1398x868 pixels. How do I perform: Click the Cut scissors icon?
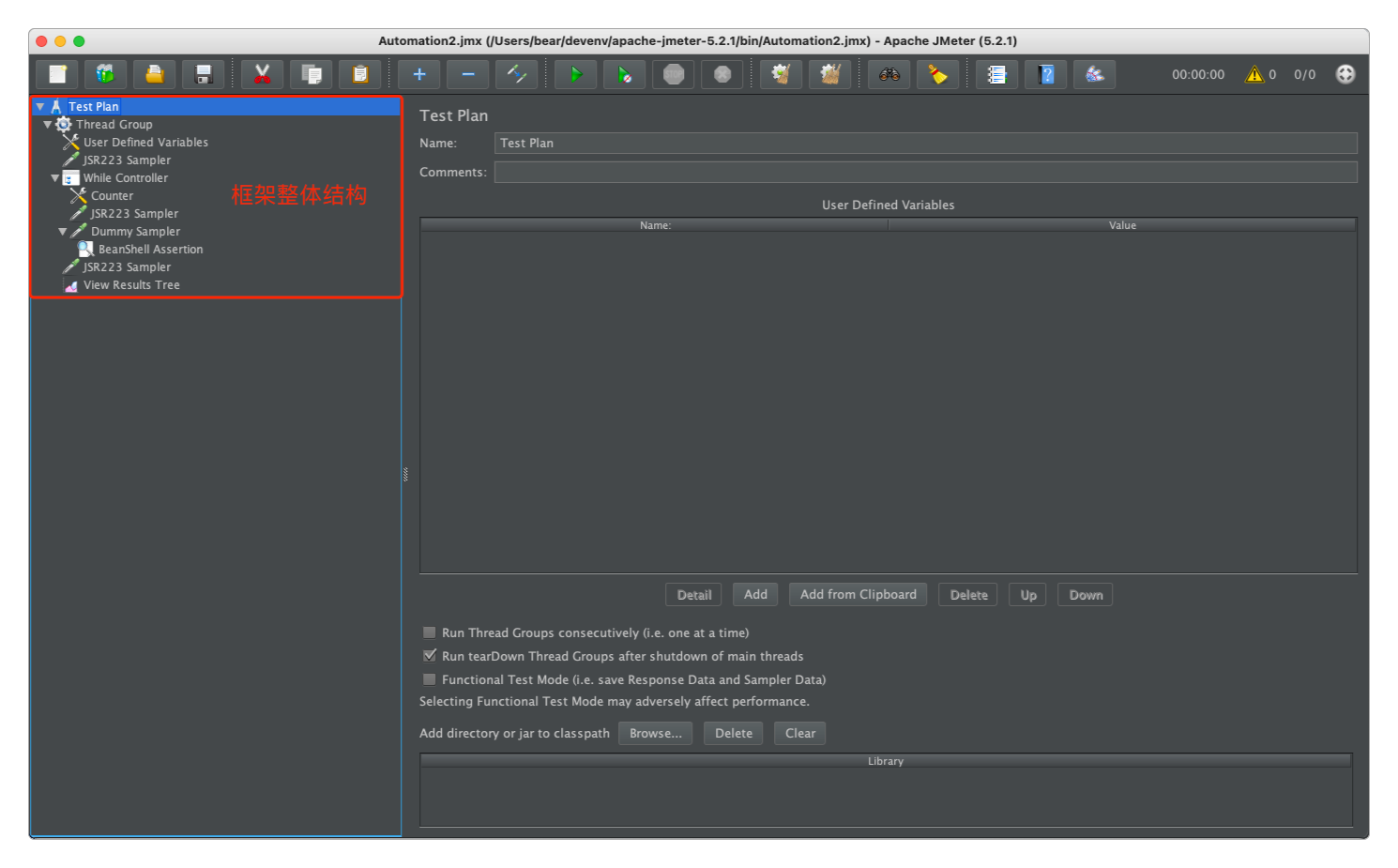click(x=262, y=74)
